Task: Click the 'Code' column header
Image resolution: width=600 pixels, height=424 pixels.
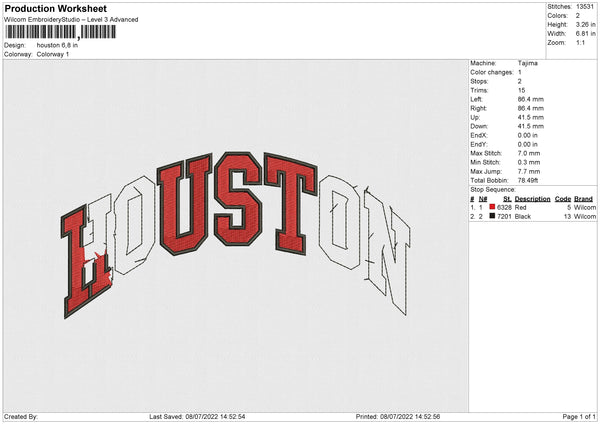Action: coord(563,199)
